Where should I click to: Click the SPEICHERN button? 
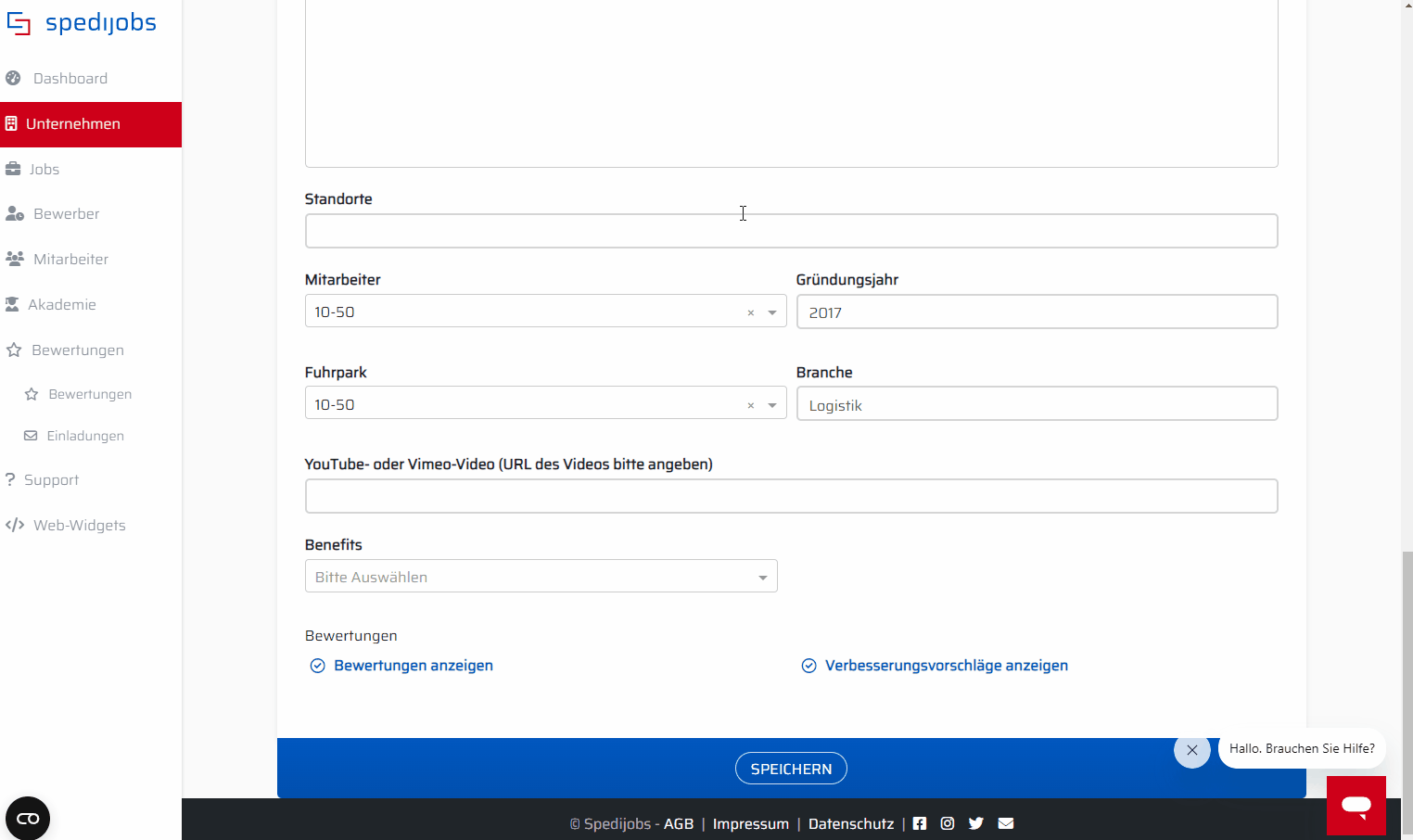pyautogui.click(x=791, y=769)
